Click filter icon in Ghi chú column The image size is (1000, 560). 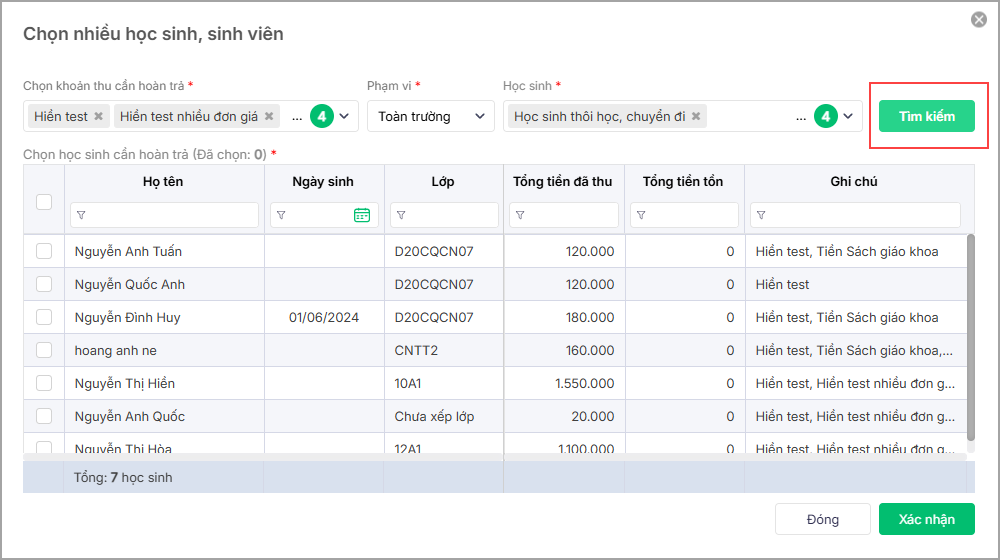761,215
